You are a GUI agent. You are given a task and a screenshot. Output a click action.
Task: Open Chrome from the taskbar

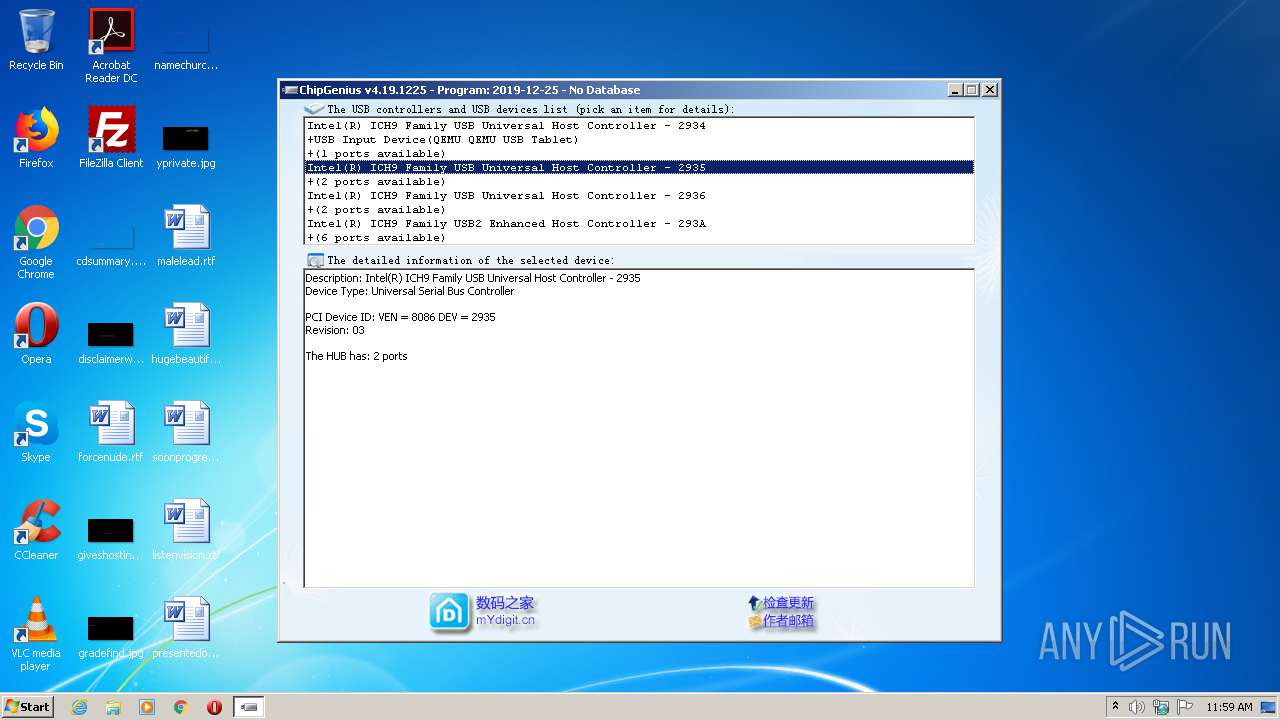tap(181, 707)
